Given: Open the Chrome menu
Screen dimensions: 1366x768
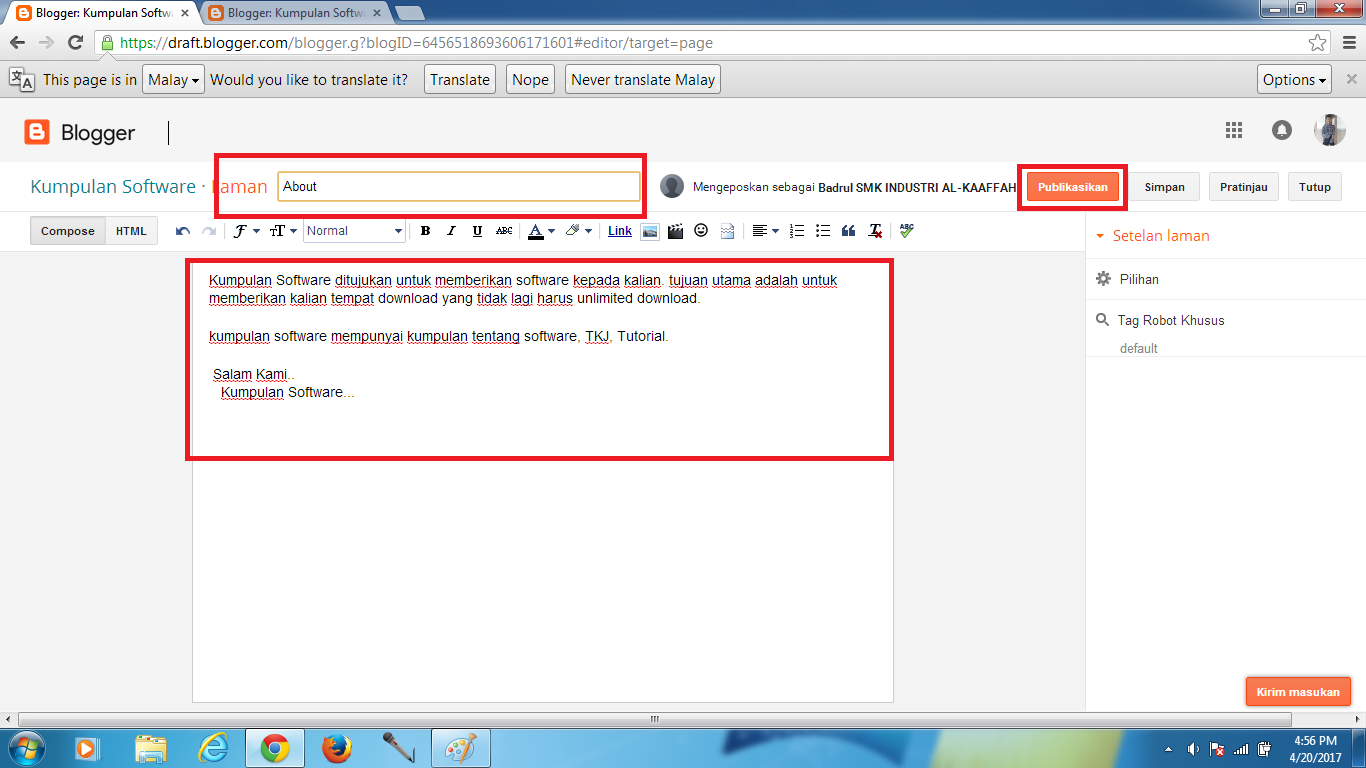Looking at the screenshot, I should pyautogui.click(x=1348, y=43).
